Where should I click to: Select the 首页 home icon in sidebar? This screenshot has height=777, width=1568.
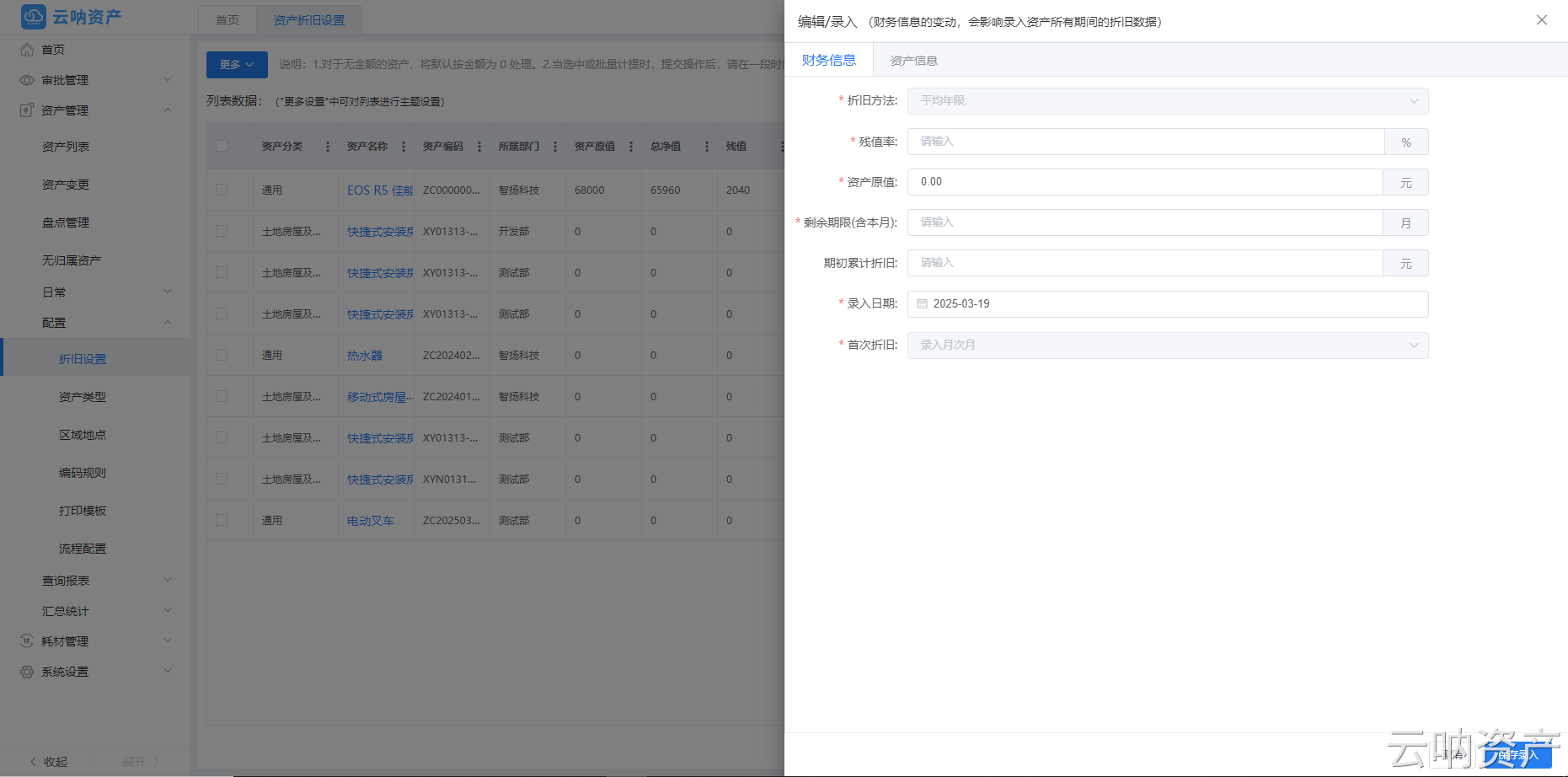click(26, 49)
